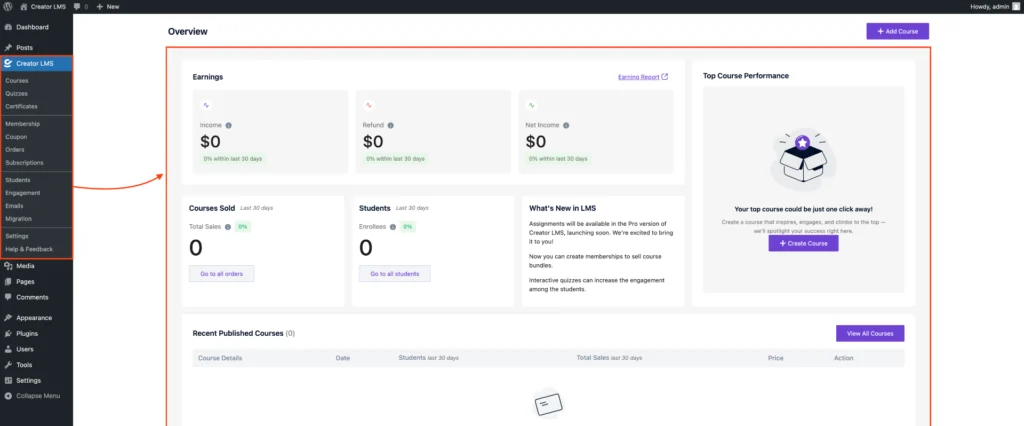
Task: Open the Creator LMS site home link
Action: tap(42, 6)
